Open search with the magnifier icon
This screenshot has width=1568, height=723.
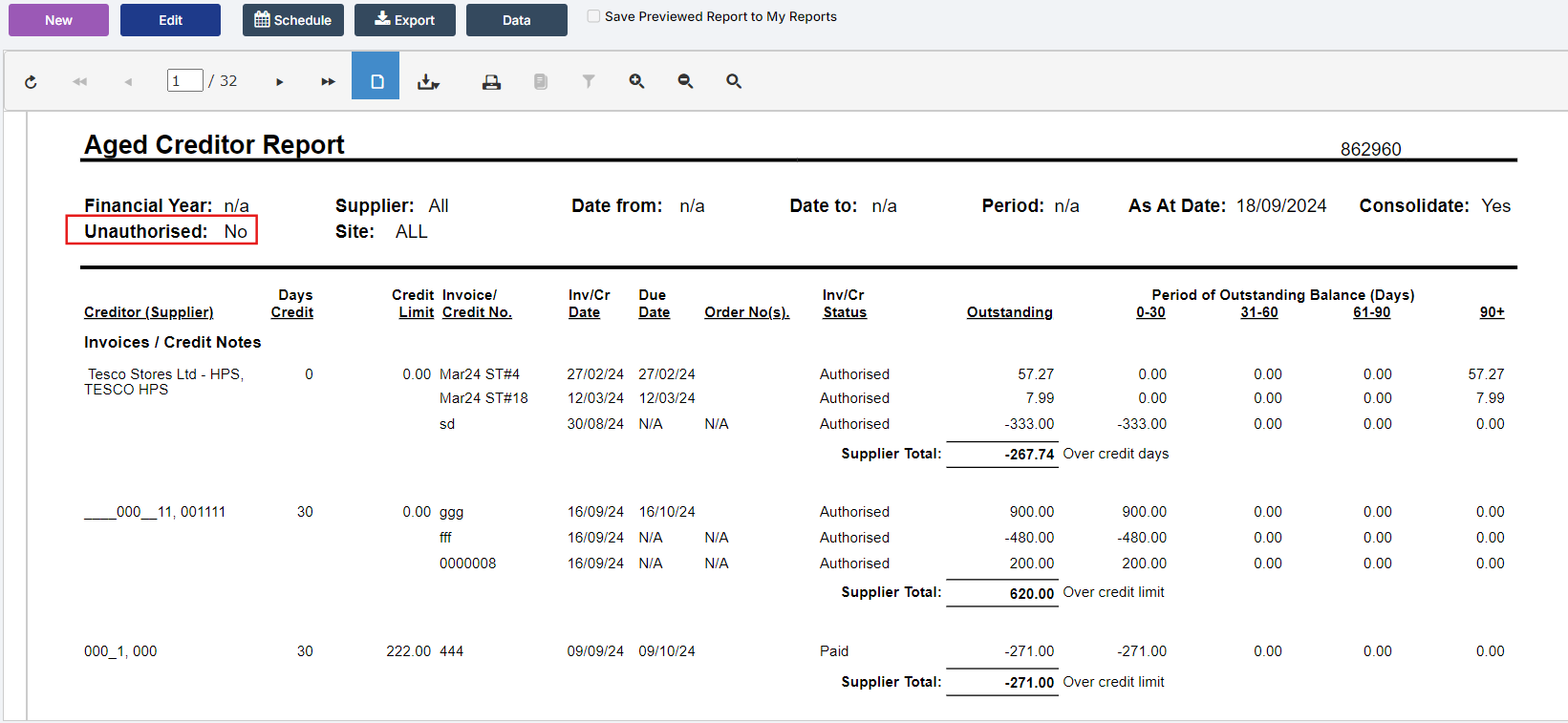click(734, 82)
